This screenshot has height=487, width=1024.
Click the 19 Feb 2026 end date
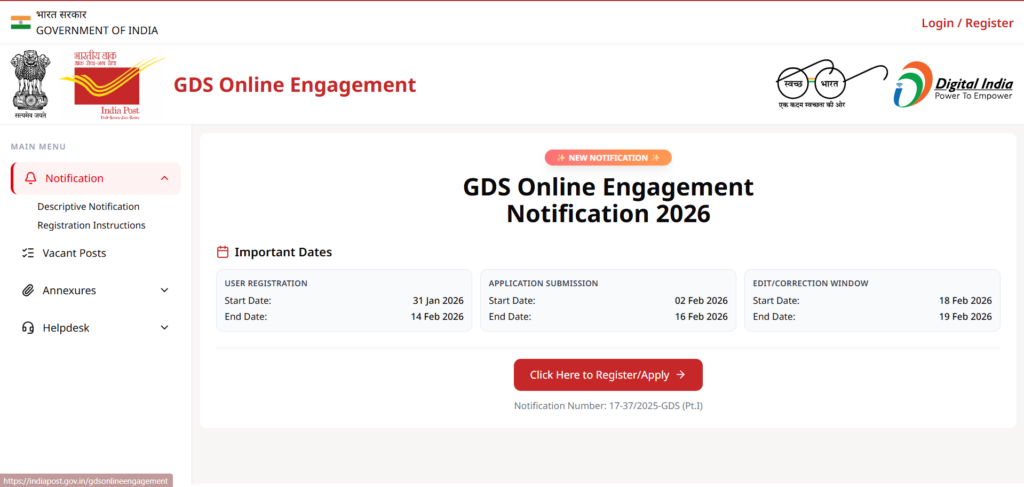[966, 317]
